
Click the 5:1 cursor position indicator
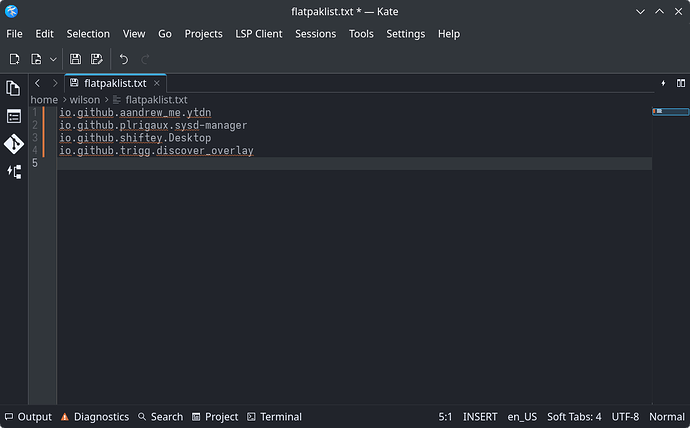coord(445,417)
